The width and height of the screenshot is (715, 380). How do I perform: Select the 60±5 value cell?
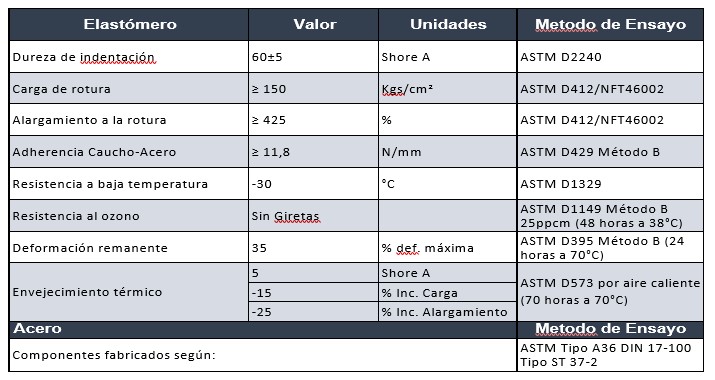(x=314, y=57)
